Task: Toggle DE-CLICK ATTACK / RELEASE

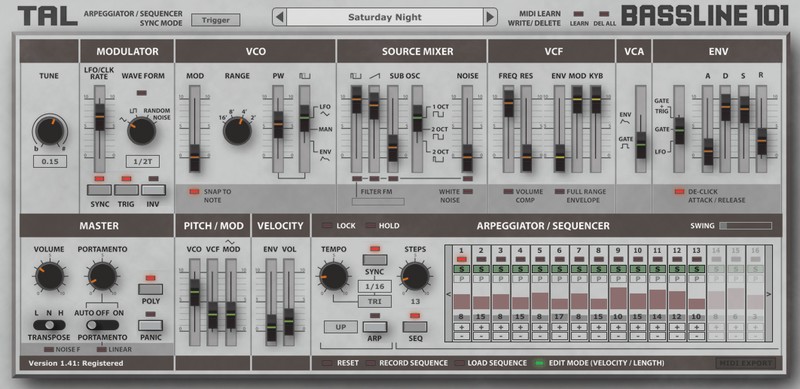Action: point(679,191)
